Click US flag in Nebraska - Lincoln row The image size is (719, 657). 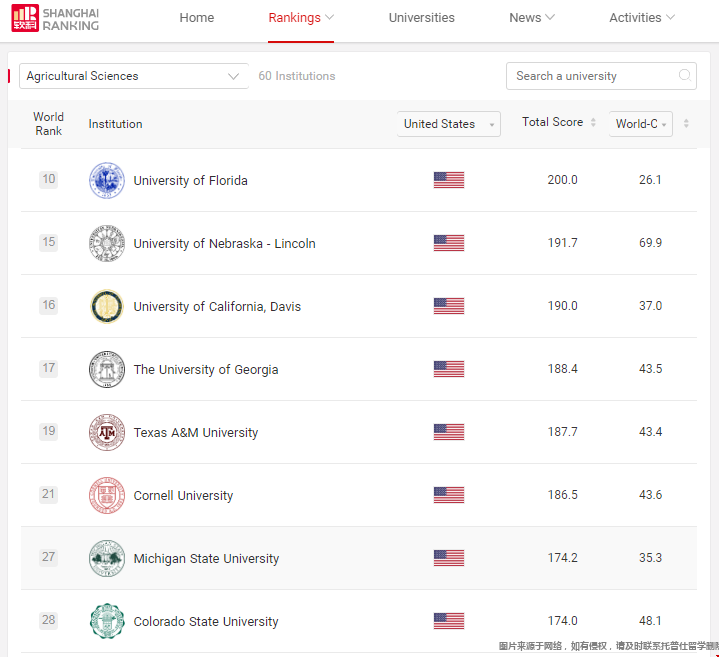(x=449, y=243)
